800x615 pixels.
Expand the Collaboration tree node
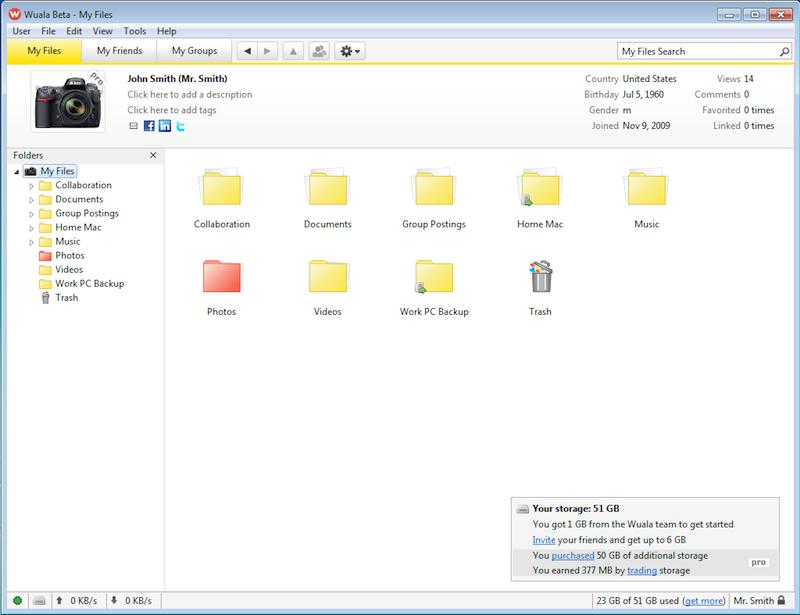pyautogui.click(x=32, y=186)
